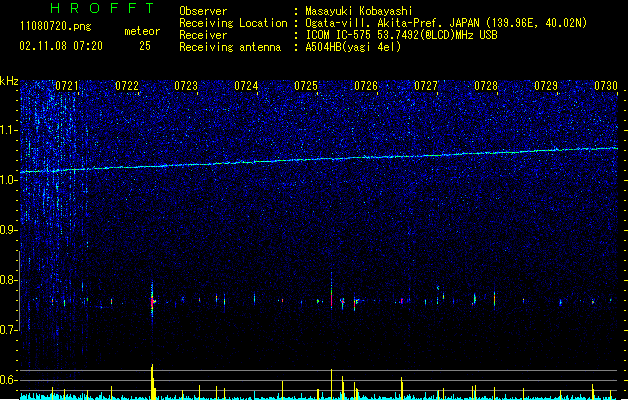The image size is (629, 400).
Task: Click the 0722 time marker
Action: 127,86
